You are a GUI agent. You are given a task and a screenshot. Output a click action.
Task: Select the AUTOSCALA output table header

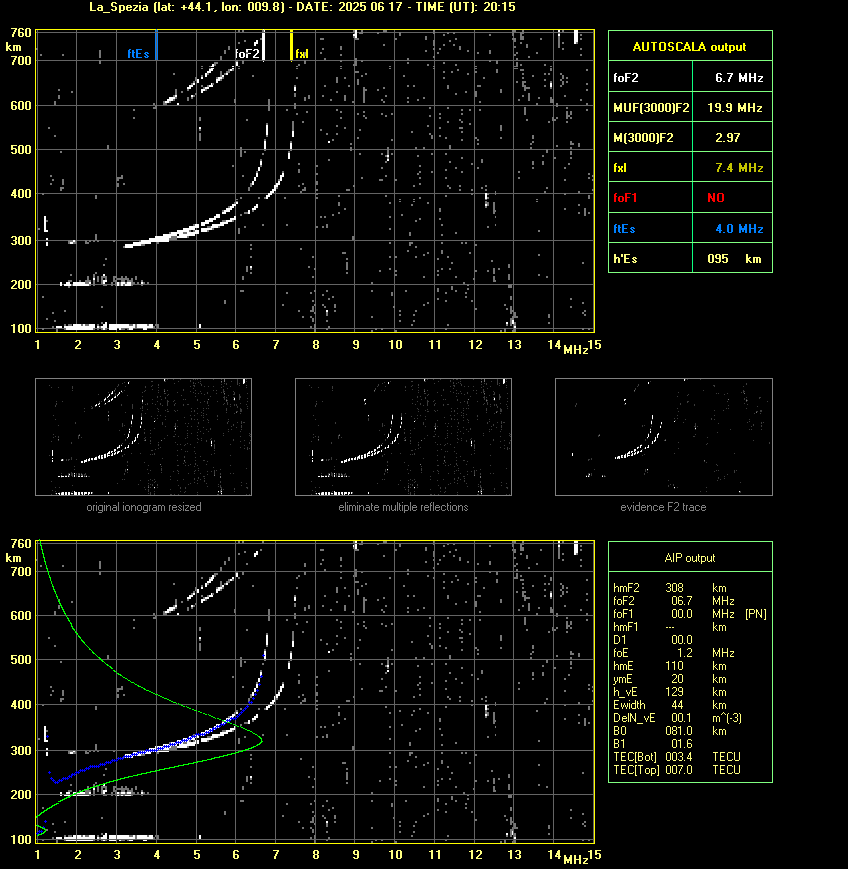pyautogui.click(x=690, y=46)
